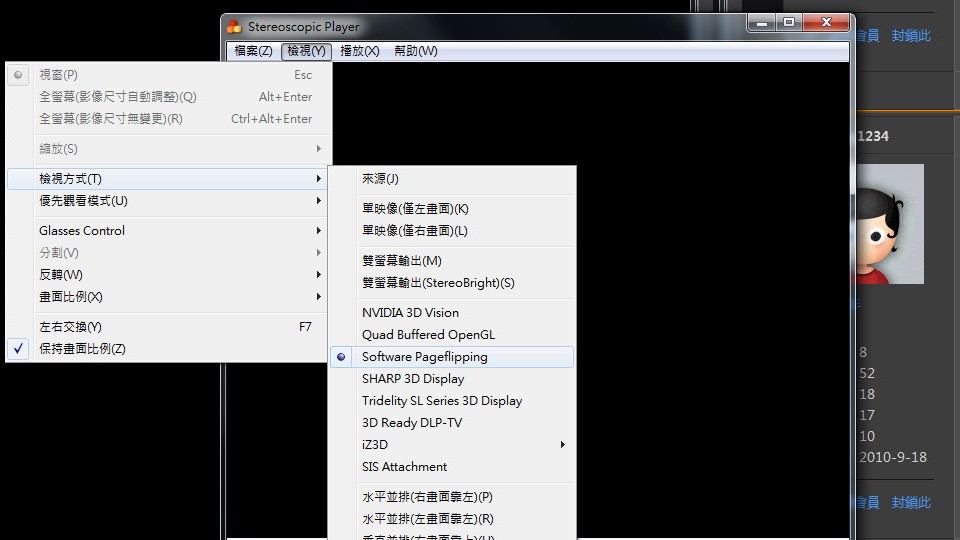960x540 pixels.
Task: Expand the iZ3D submenu
Action: tap(452, 445)
